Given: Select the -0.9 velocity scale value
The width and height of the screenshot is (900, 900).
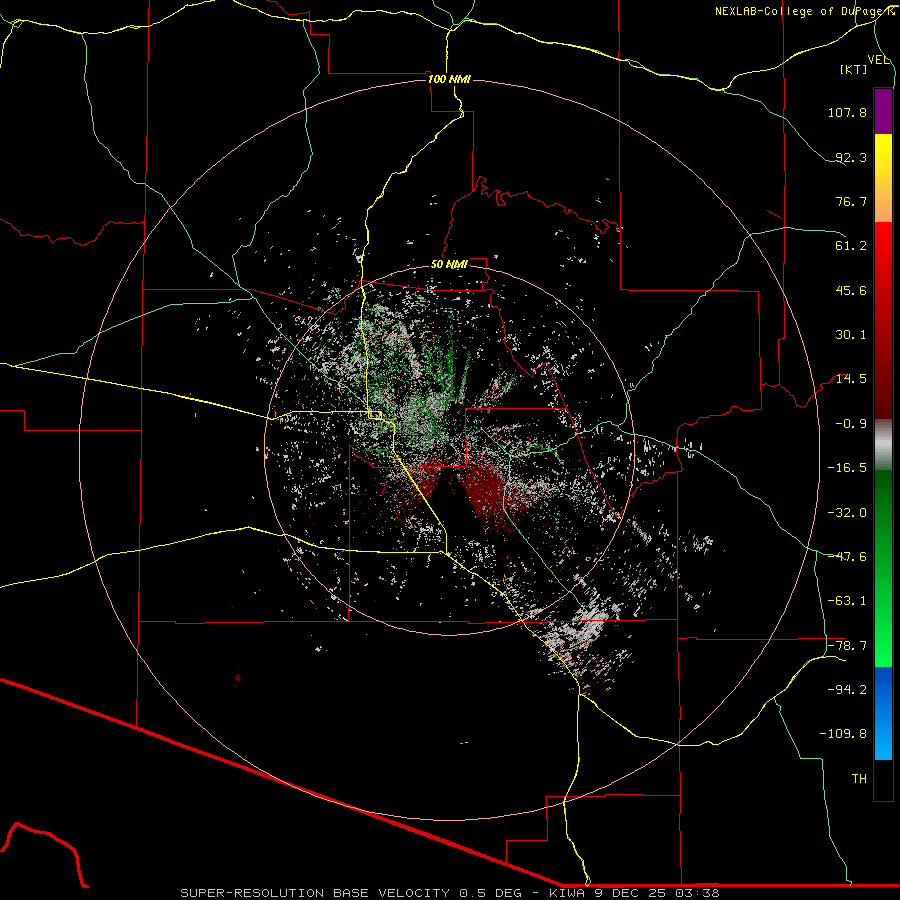Looking at the screenshot, I should click(x=851, y=424).
